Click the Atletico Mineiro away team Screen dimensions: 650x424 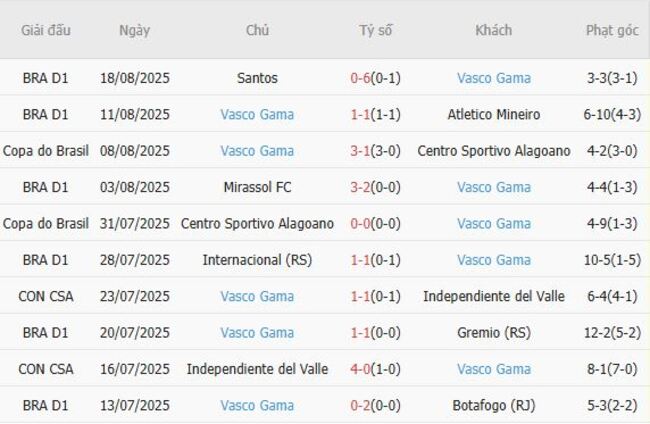494,115
